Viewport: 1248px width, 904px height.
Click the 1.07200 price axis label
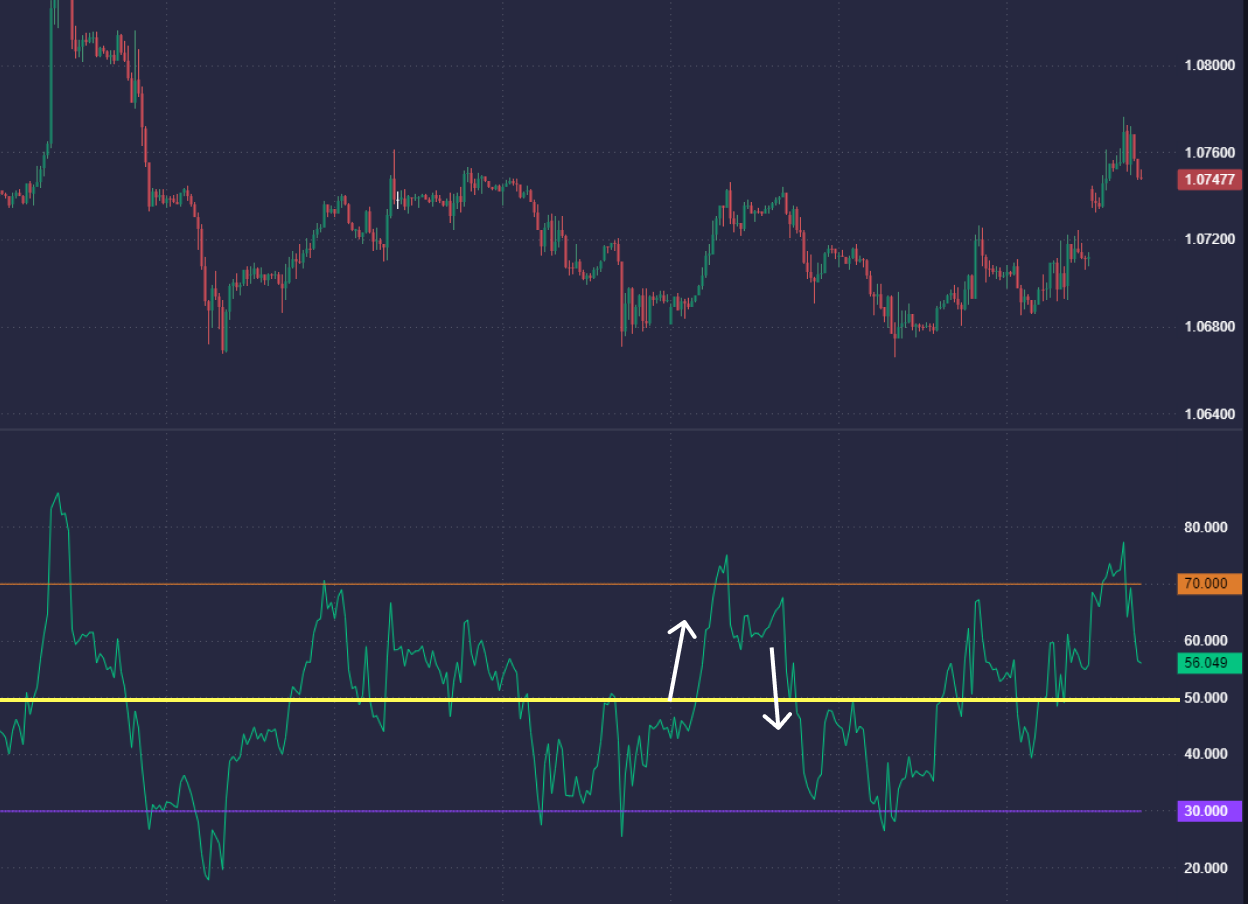tap(1209, 240)
